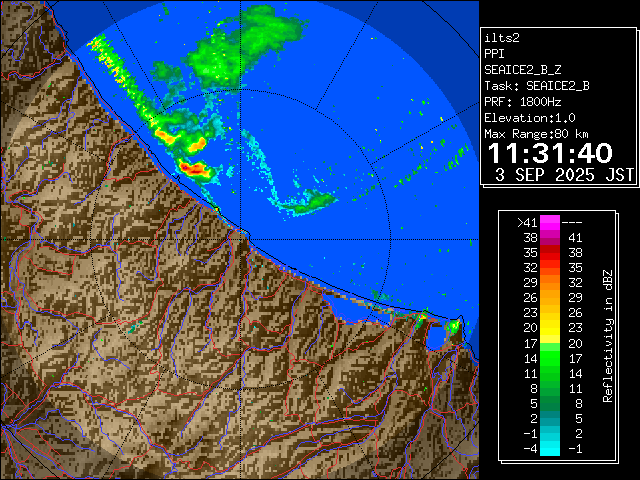Select the purple 38–41 dBZ color swatch
The height and width of the screenshot is (480, 640).
(549, 238)
